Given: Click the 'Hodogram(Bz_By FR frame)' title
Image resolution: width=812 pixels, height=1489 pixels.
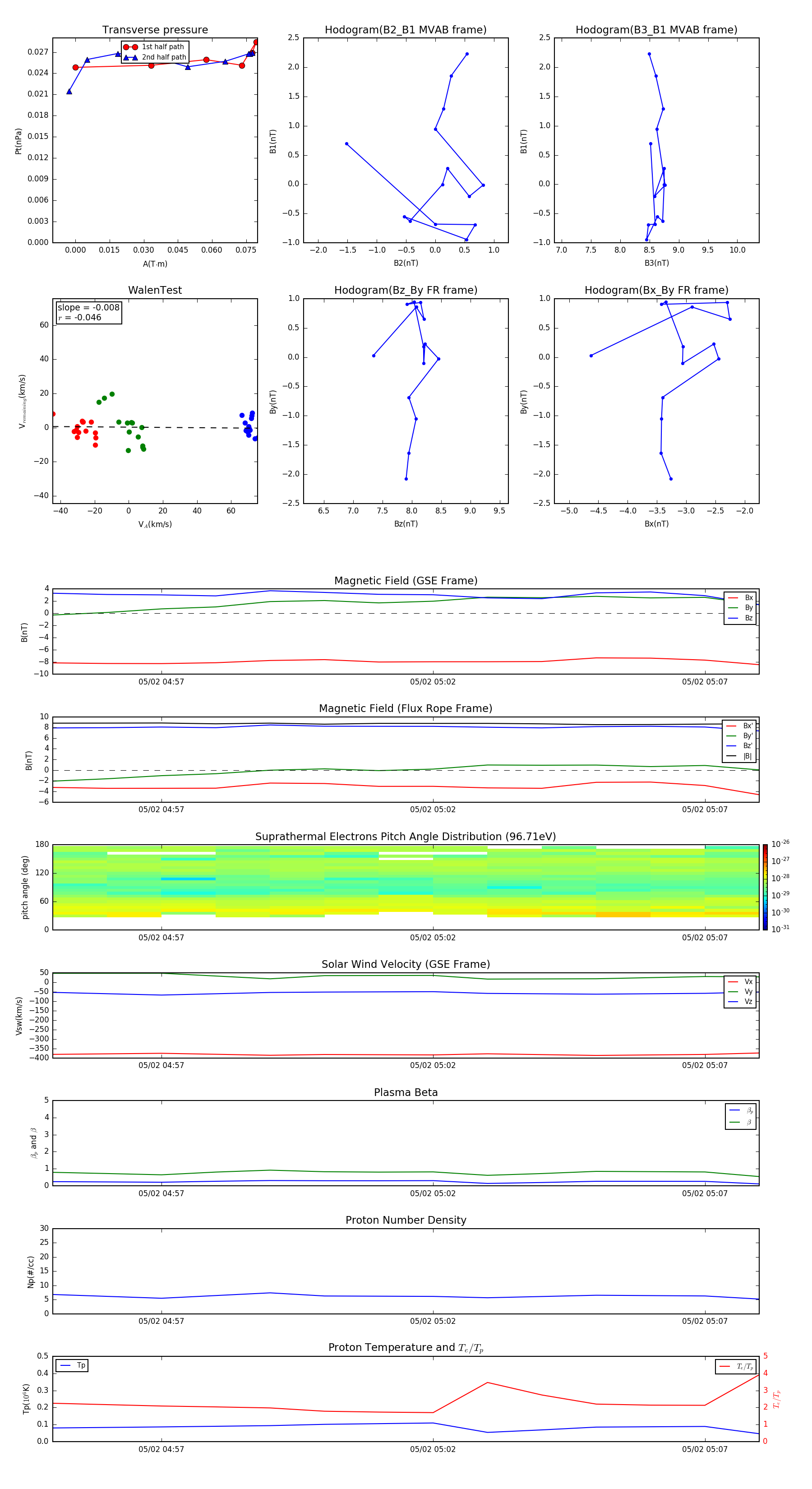Looking at the screenshot, I should click(x=406, y=290).
